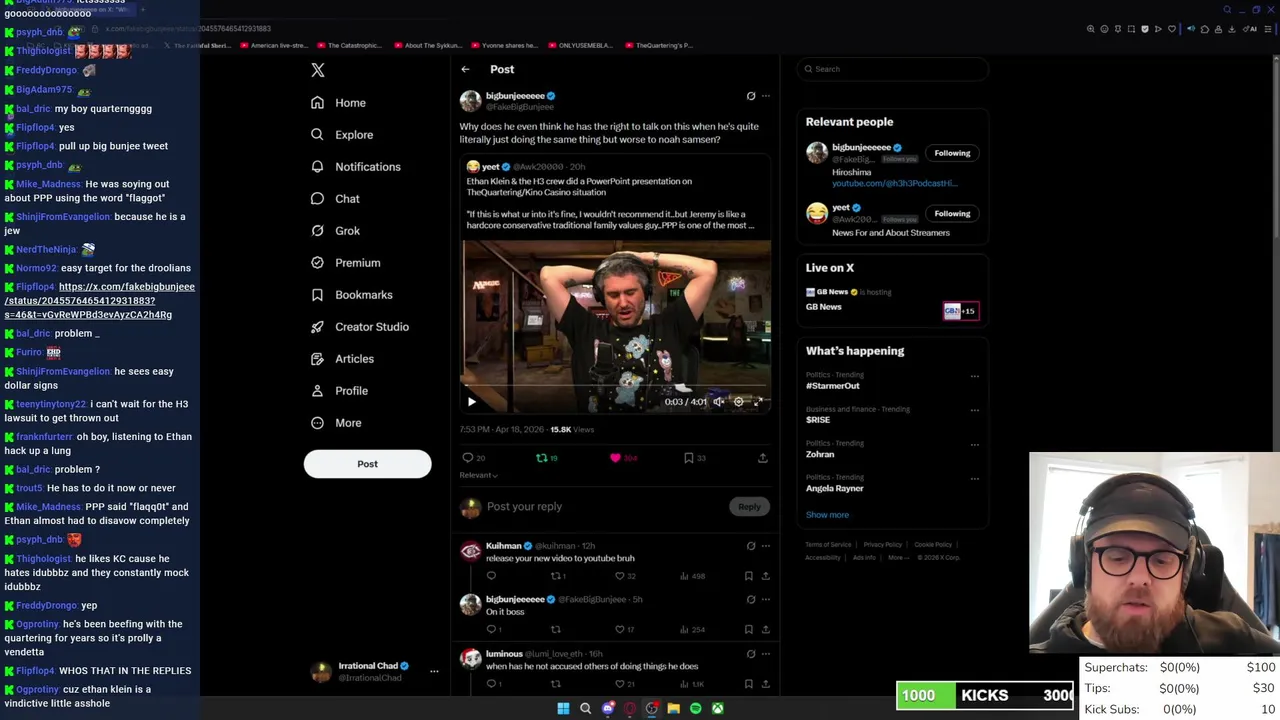Toggle bookmark on the main post

pyautogui.click(x=689, y=458)
